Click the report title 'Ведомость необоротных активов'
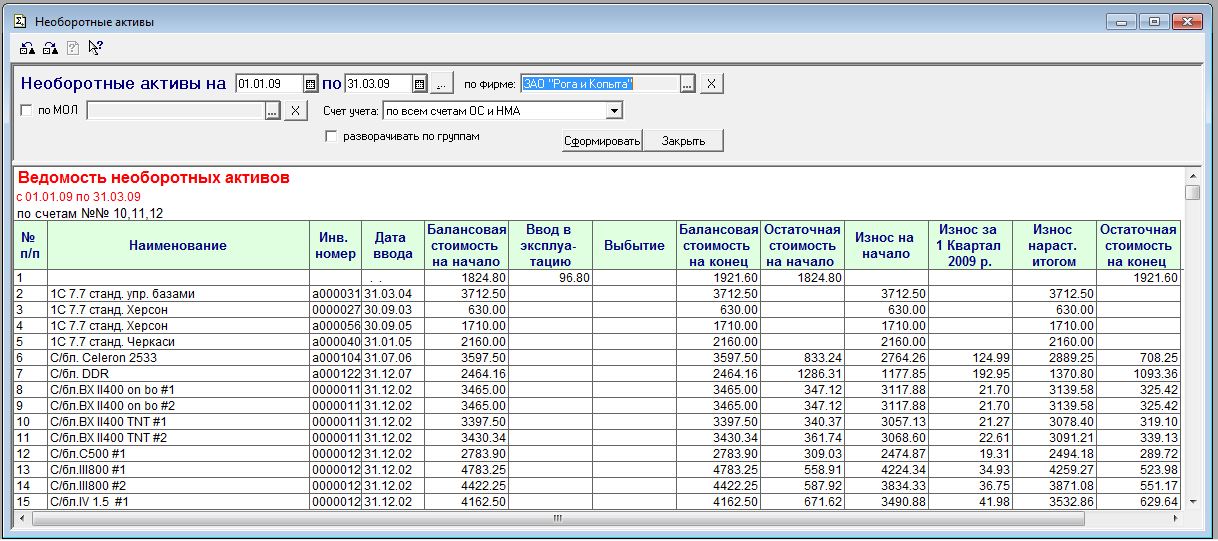 click(154, 178)
